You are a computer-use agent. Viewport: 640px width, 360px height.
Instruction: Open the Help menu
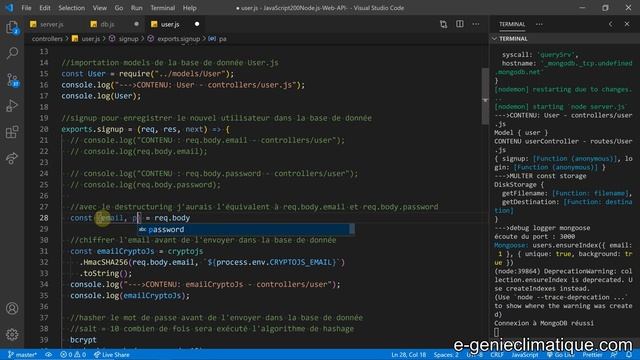coord(189,8)
